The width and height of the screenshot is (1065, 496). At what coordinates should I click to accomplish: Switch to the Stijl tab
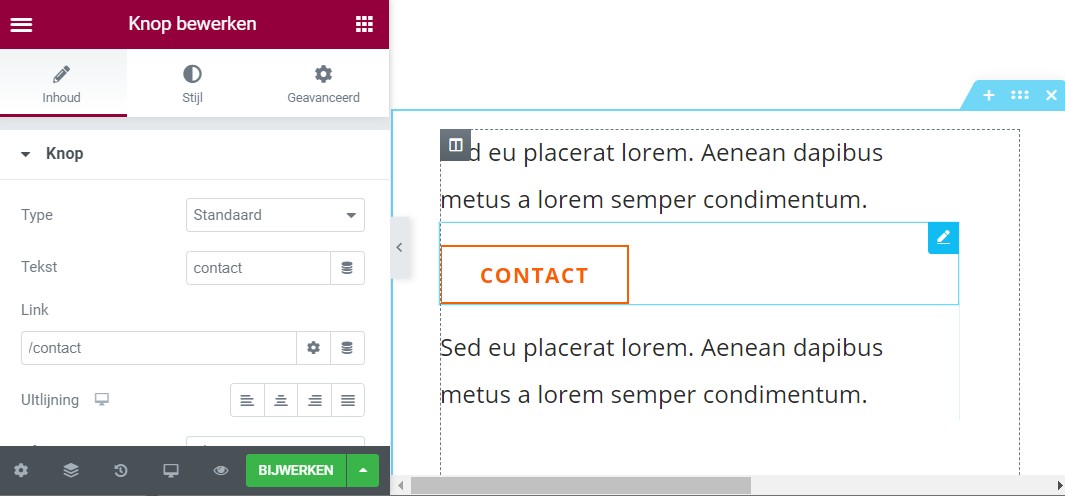coord(192,84)
